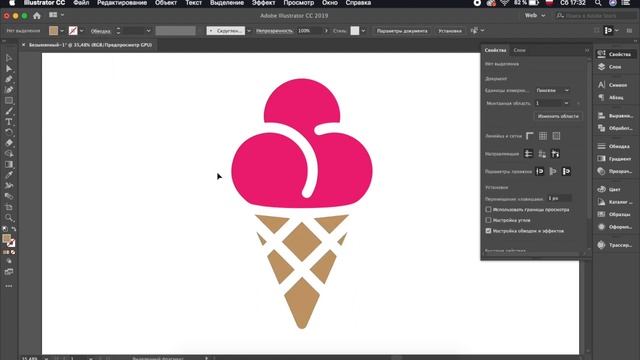This screenshot has width=640, height=360.
Task: Select the Rotate tool
Action: tap(9, 132)
